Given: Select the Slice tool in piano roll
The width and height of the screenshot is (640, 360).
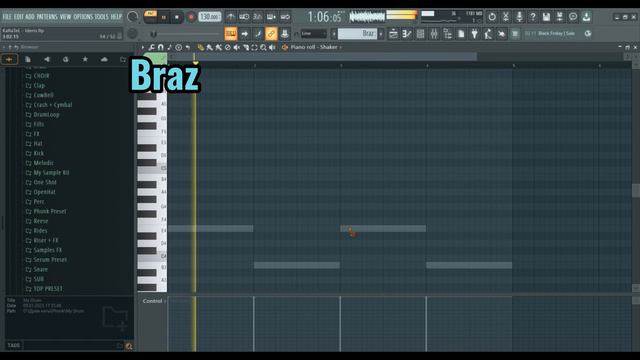Looking at the screenshot, I should coord(246,47).
